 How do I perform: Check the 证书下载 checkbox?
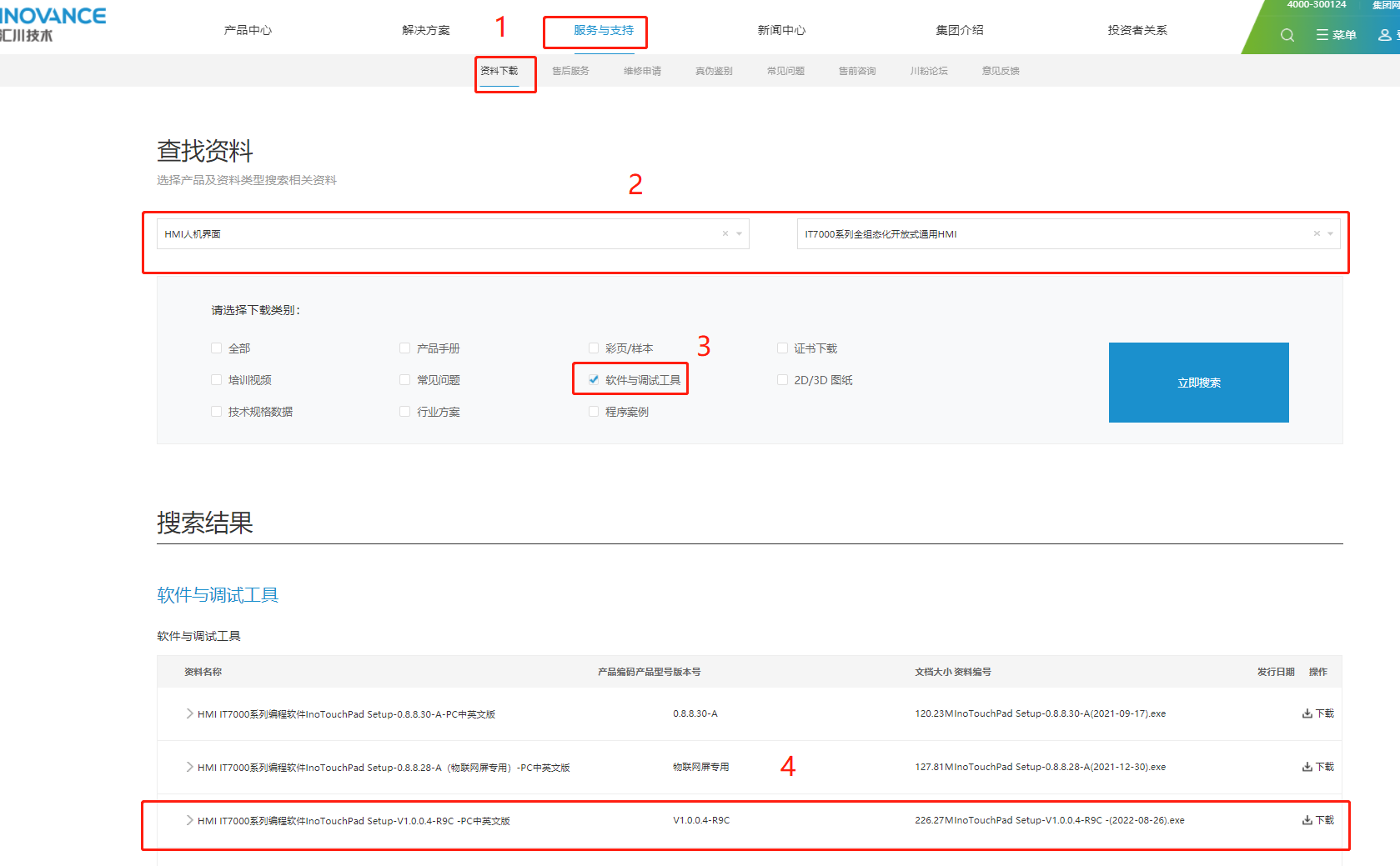pyautogui.click(x=782, y=348)
